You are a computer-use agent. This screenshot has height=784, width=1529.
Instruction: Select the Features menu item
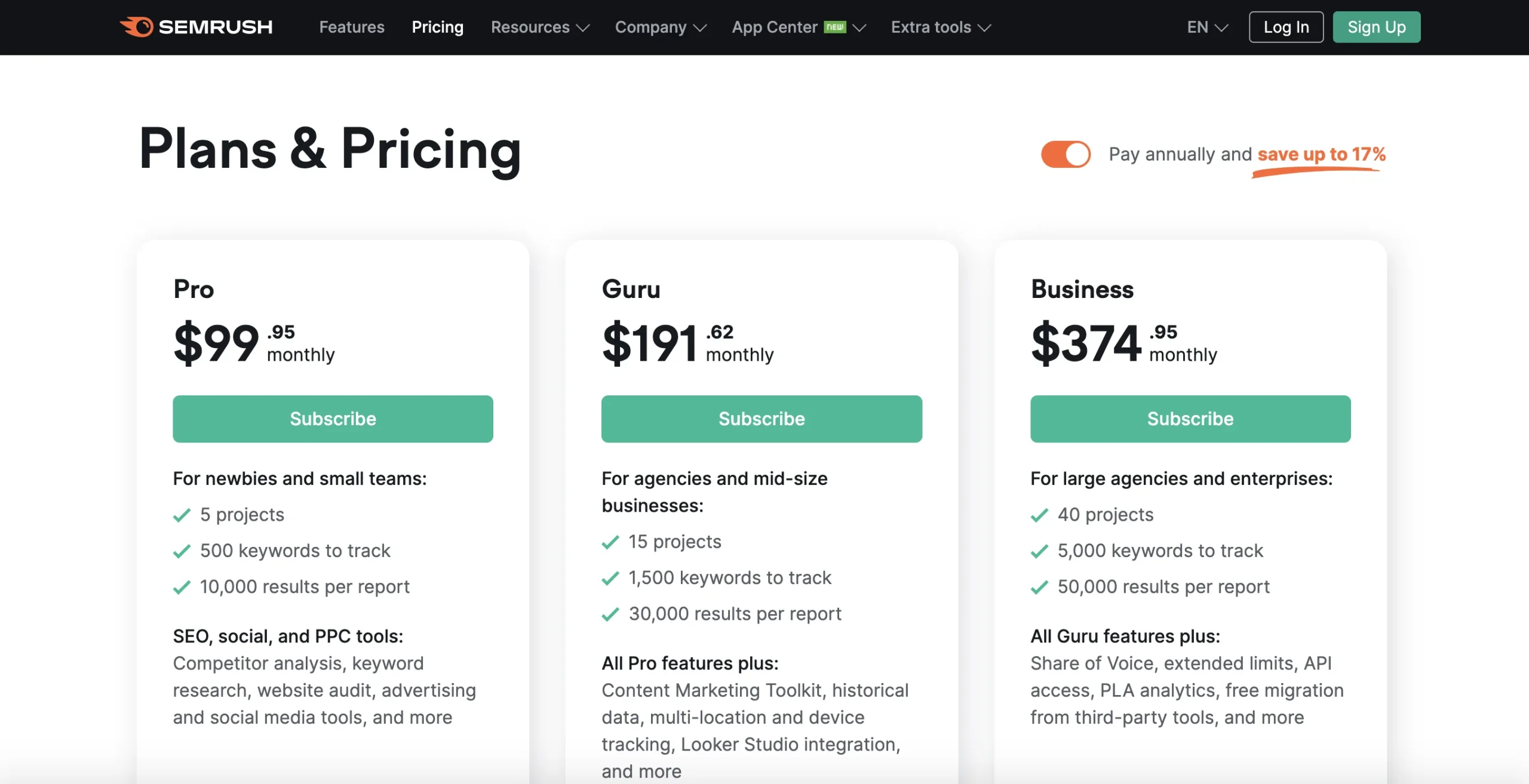pos(352,27)
